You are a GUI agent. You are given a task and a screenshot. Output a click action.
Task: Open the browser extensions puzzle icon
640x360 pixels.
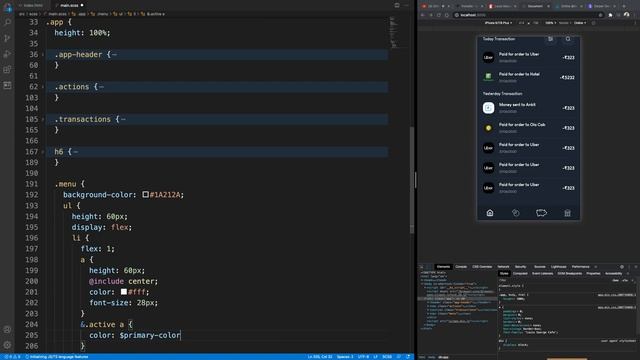pyautogui.click(x=610, y=15)
